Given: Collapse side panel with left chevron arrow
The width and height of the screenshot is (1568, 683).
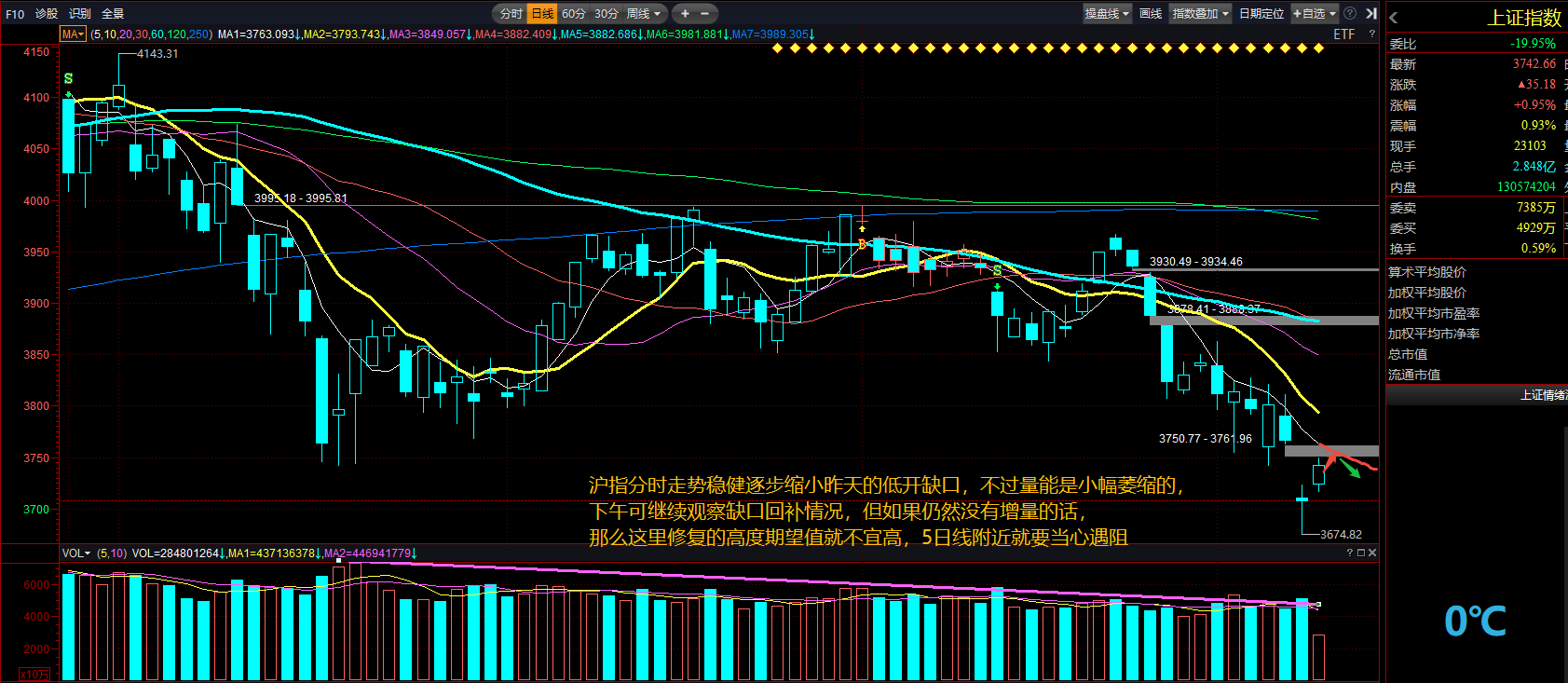Looking at the screenshot, I should pyautogui.click(x=1394, y=18).
